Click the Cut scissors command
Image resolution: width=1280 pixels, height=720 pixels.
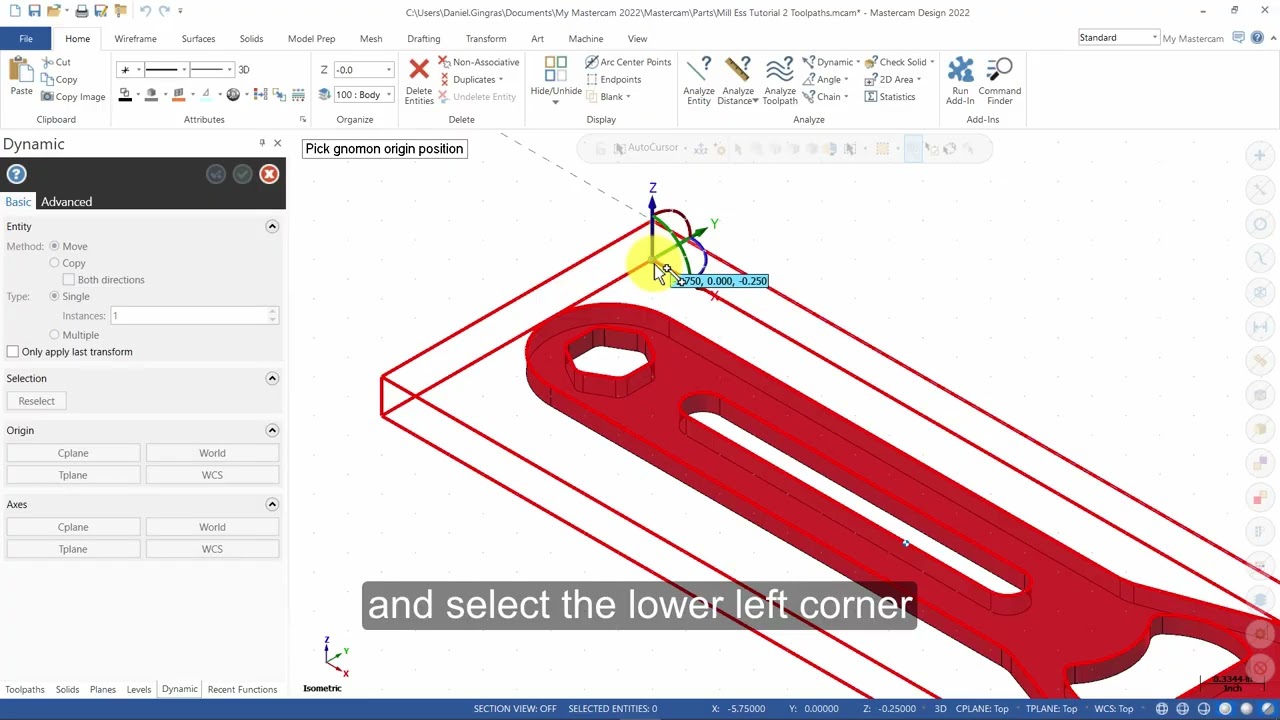point(56,62)
